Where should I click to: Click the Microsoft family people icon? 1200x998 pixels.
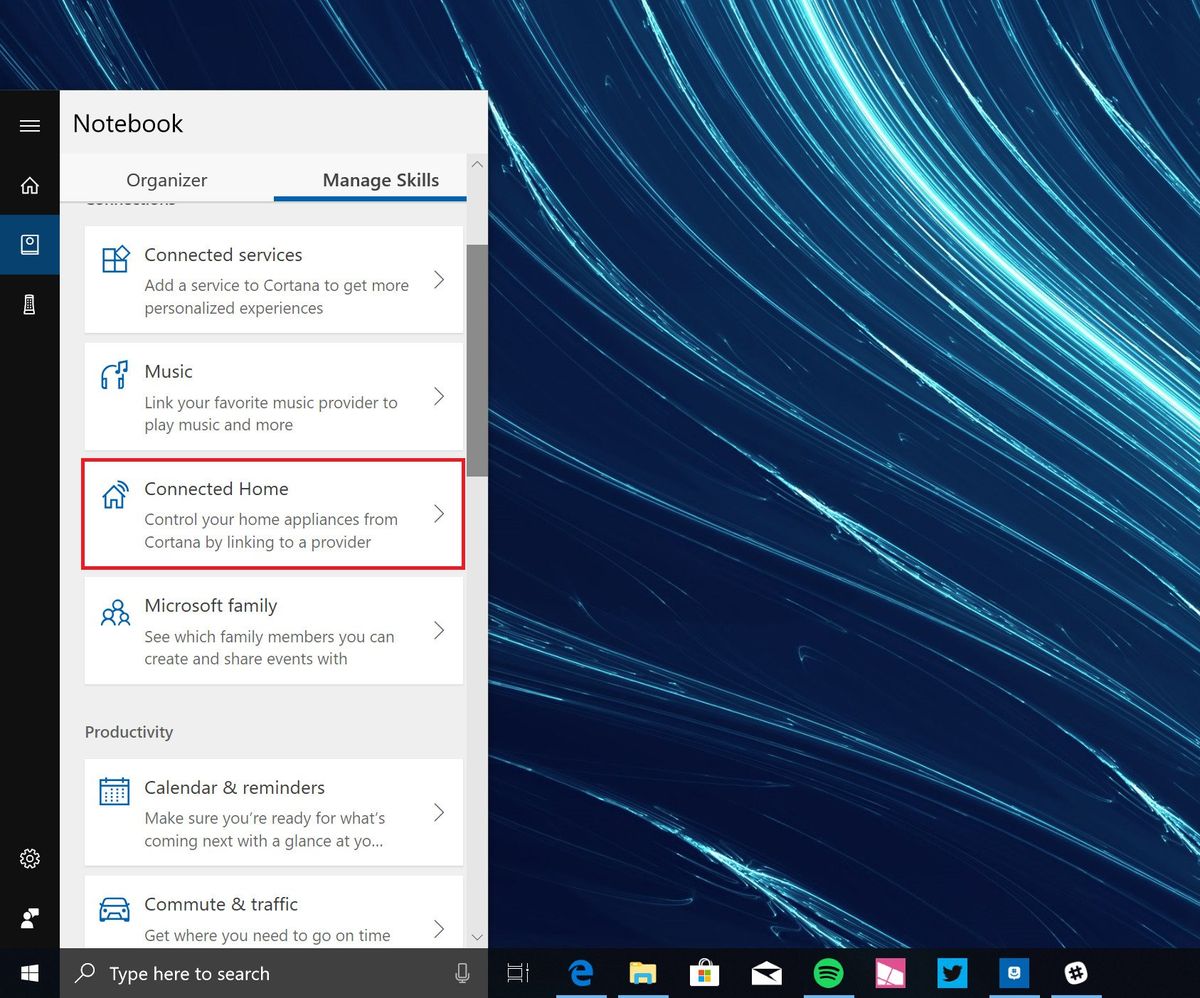(115, 609)
